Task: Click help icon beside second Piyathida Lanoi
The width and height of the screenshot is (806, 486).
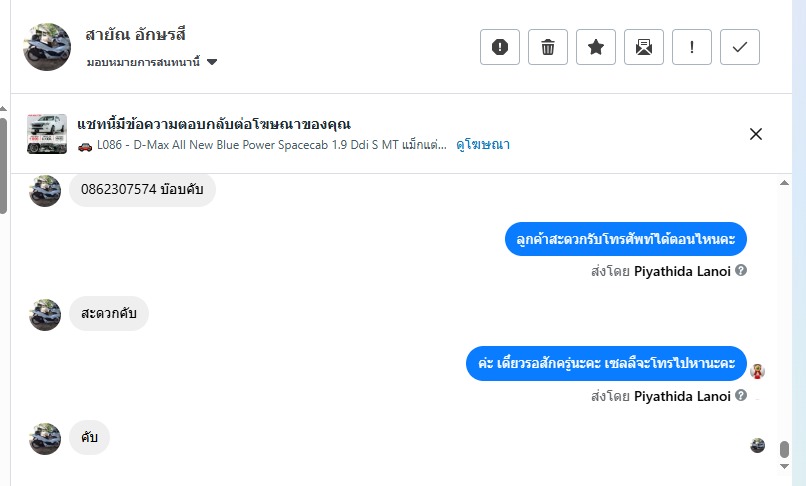Action: (741, 396)
